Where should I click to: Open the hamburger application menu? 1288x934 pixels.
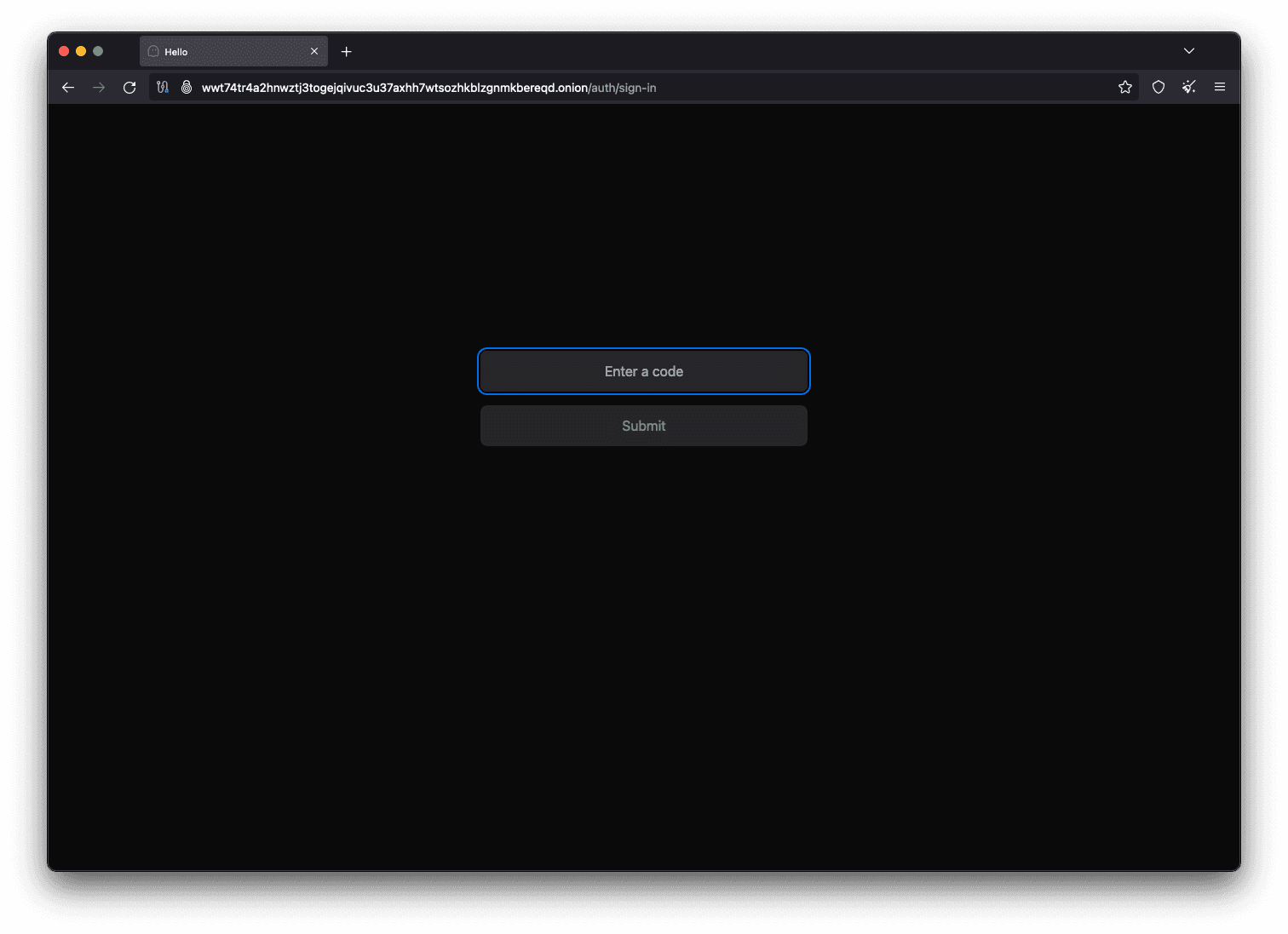pyautogui.click(x=1220, y=88)
